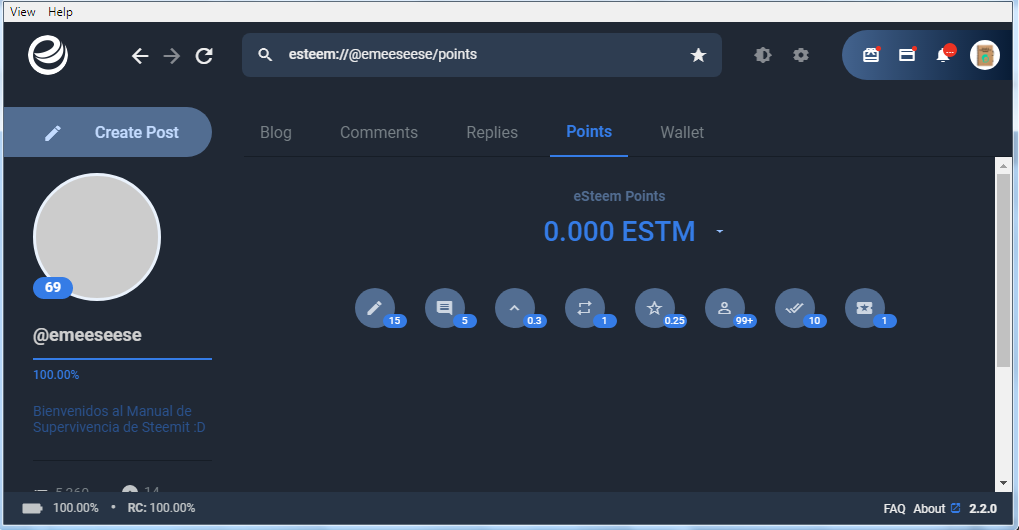Open the FAQ link
1019x530 pixels.
coord(894,509)
